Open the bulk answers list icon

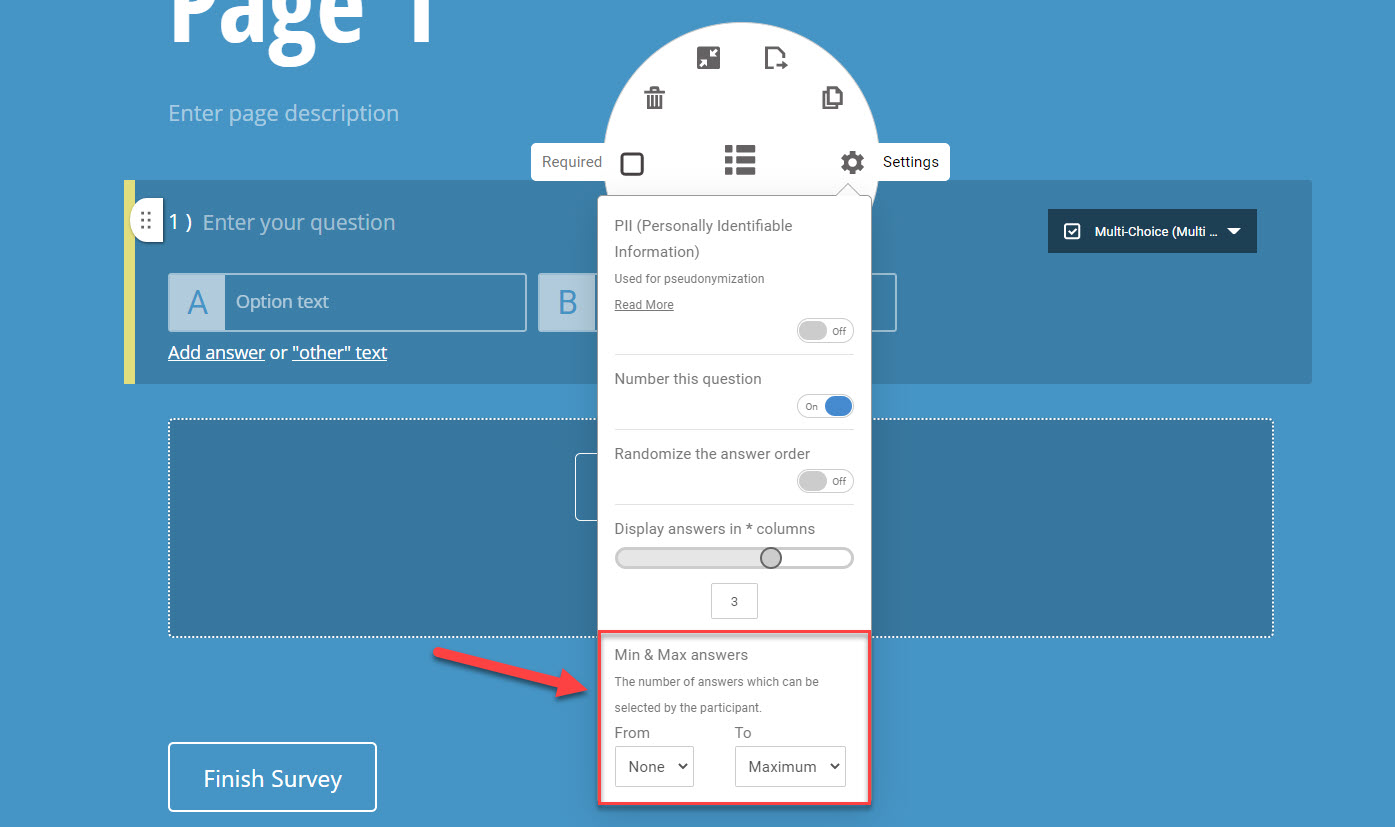tap(740, 161)
